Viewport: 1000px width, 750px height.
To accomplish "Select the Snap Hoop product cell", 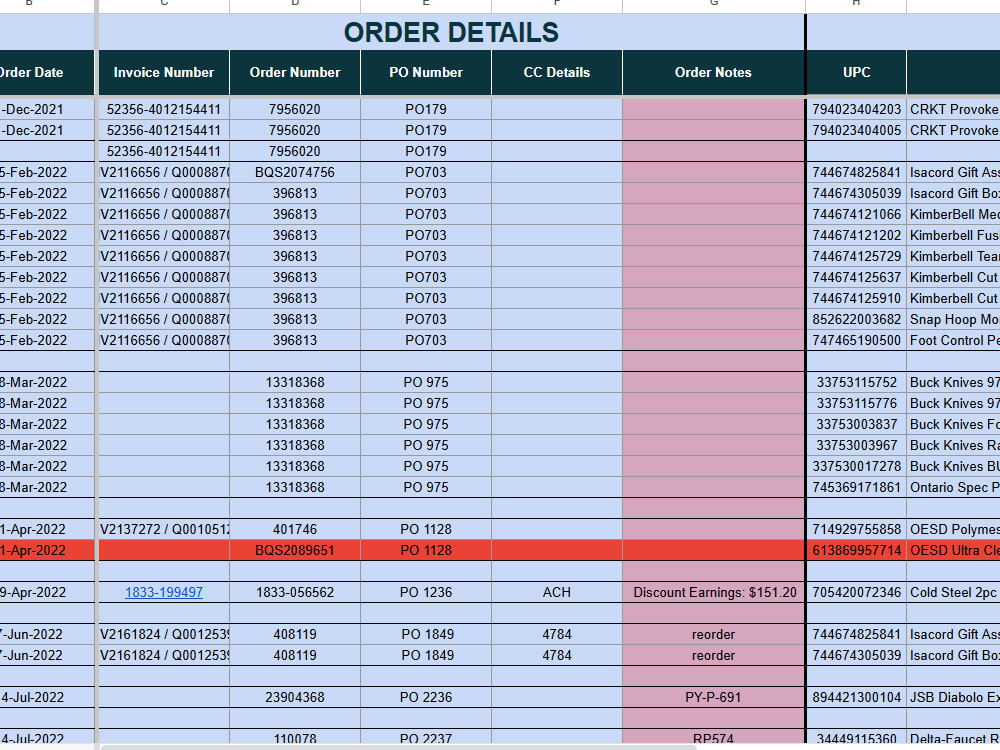I will 953,320.
